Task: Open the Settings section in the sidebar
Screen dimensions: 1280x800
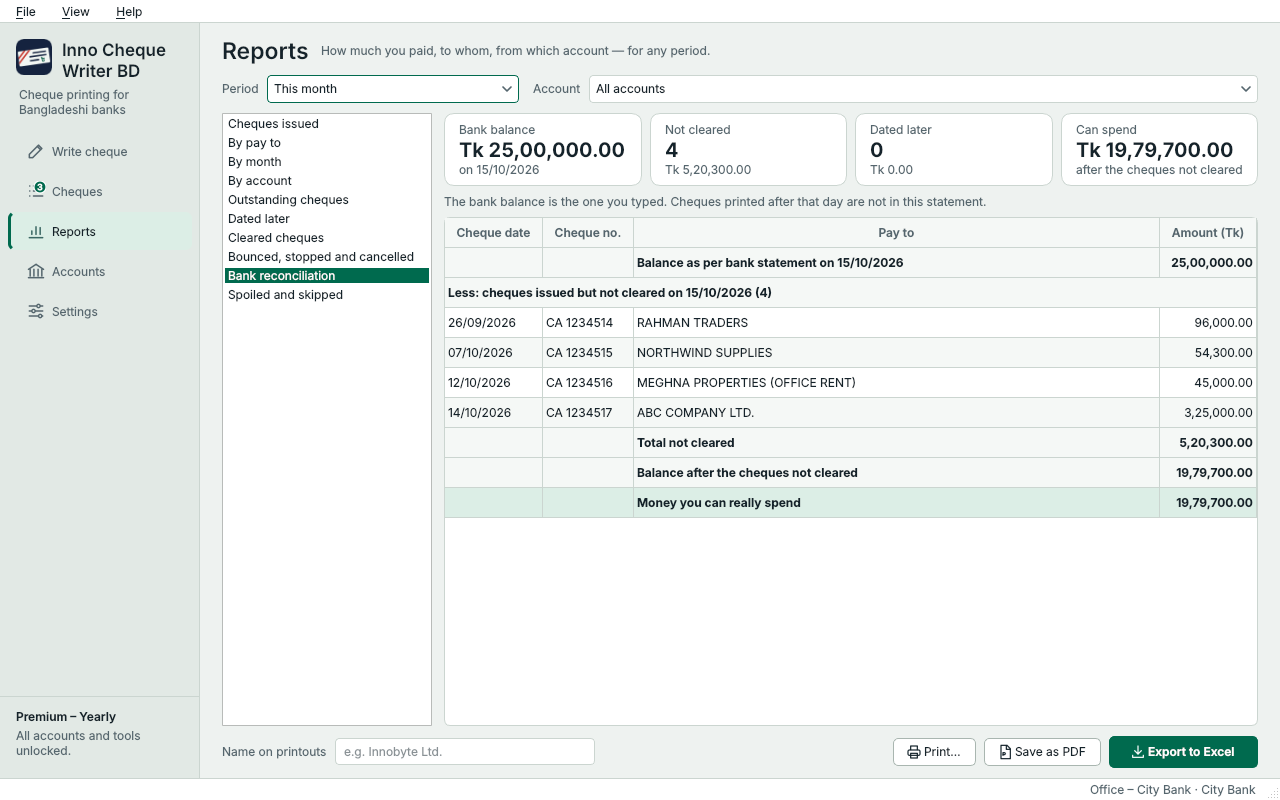Action: coord(100,312)
